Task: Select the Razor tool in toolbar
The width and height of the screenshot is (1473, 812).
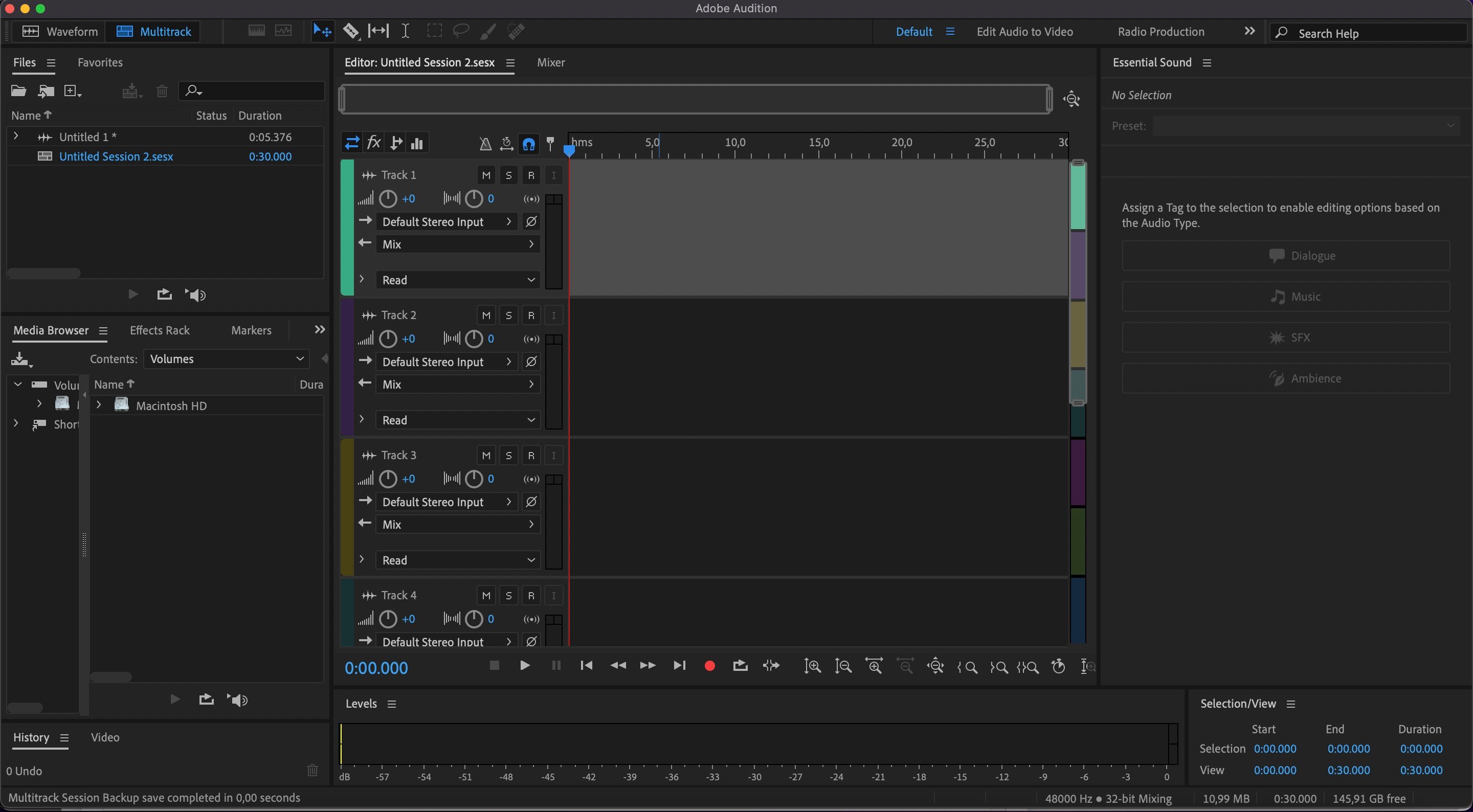Action: click(x=350, y=31)
